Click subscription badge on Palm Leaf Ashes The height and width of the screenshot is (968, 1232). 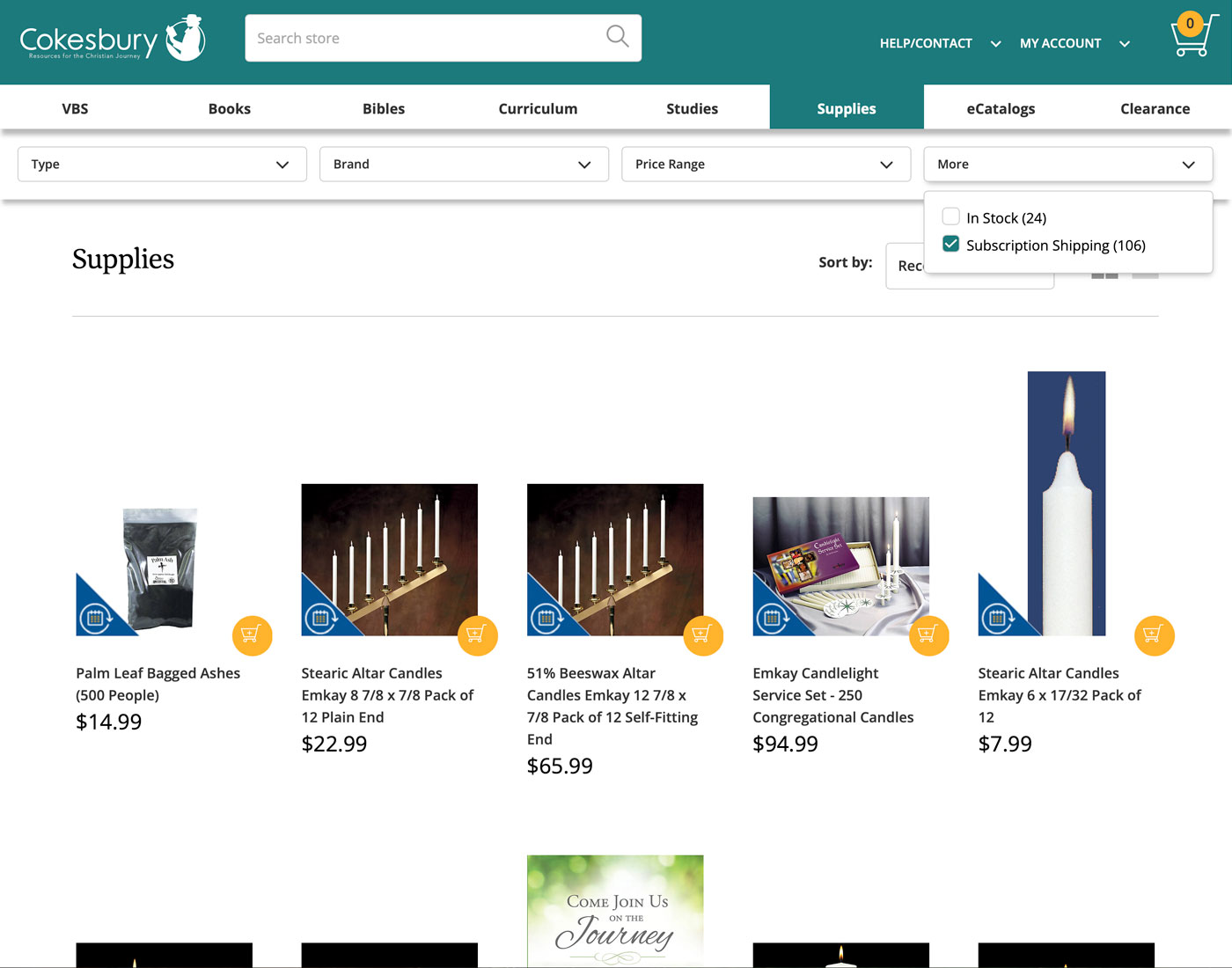pos(95,618)
